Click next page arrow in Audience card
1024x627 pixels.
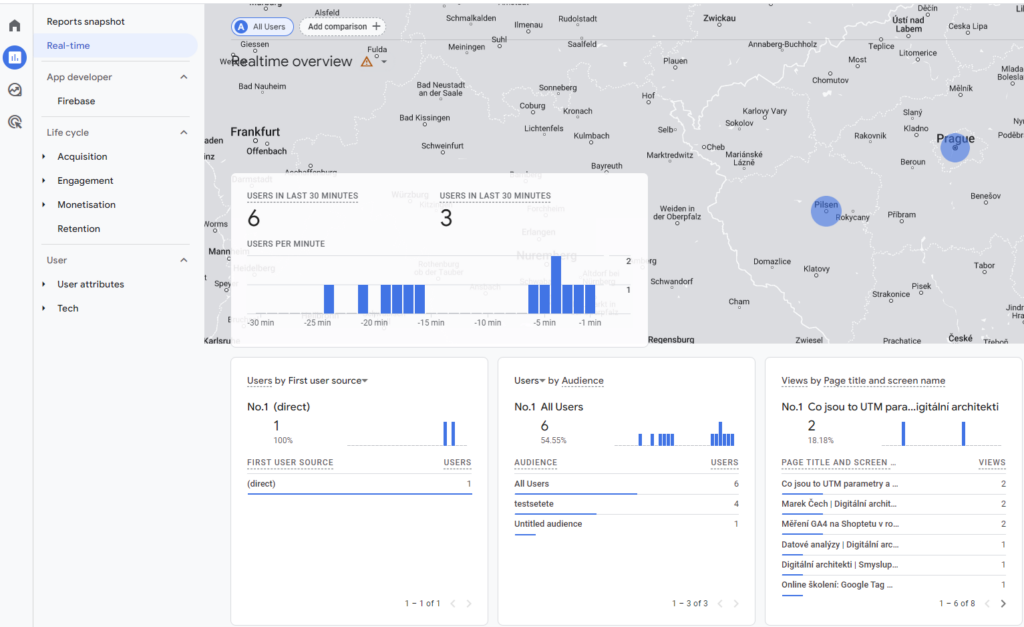click(736, 603)
